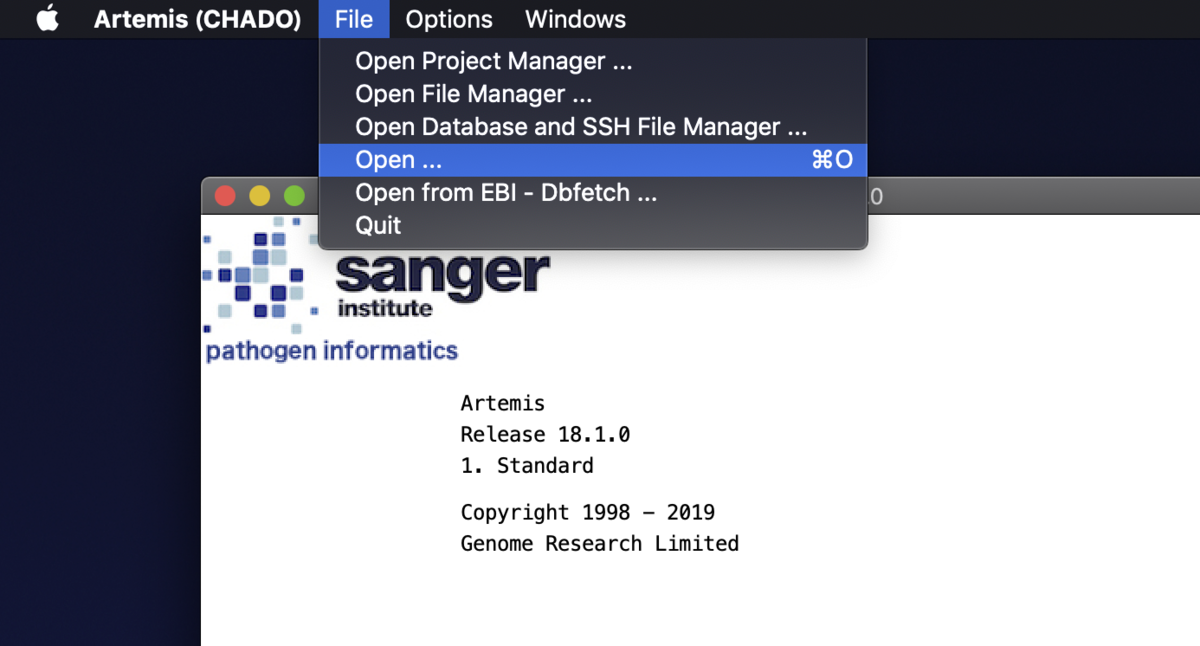Choose Open Database and SSH File Manager ...
Image resolution: width=1200 pixels, height=646 pixels.
click(593, 127)
